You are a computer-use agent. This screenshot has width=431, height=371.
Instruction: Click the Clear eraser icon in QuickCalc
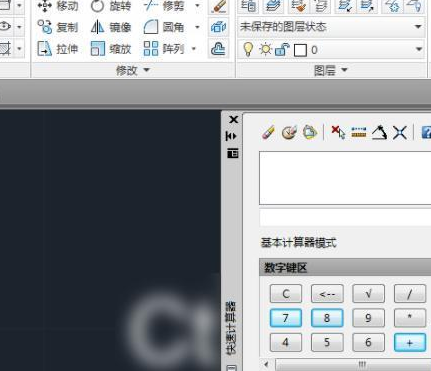[x=268, y=133]
